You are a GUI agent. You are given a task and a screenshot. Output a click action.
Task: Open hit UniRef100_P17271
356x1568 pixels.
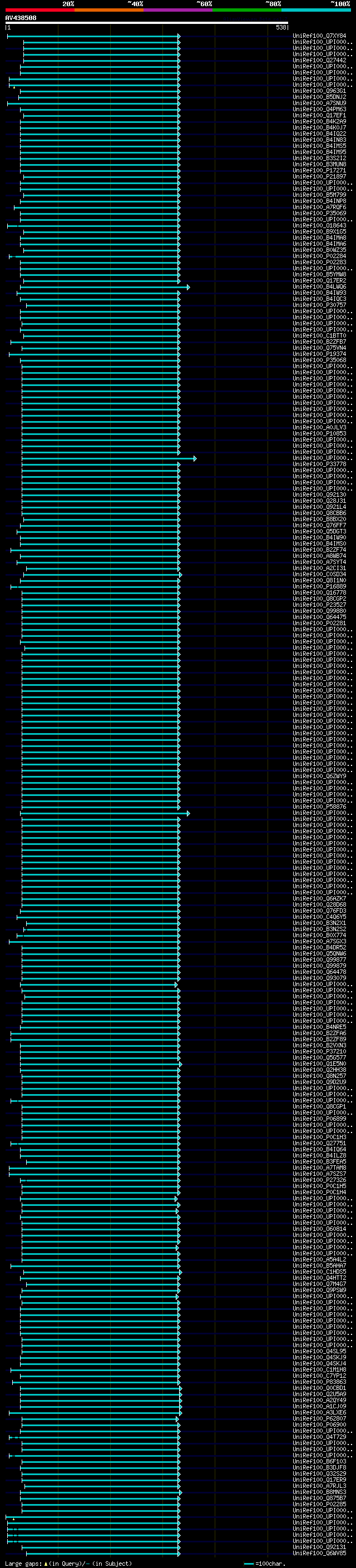(x=319, y=170)
